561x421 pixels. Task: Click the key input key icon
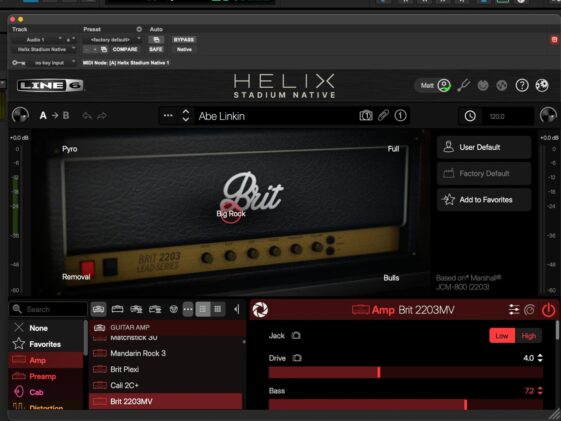[x=18, y=63]
